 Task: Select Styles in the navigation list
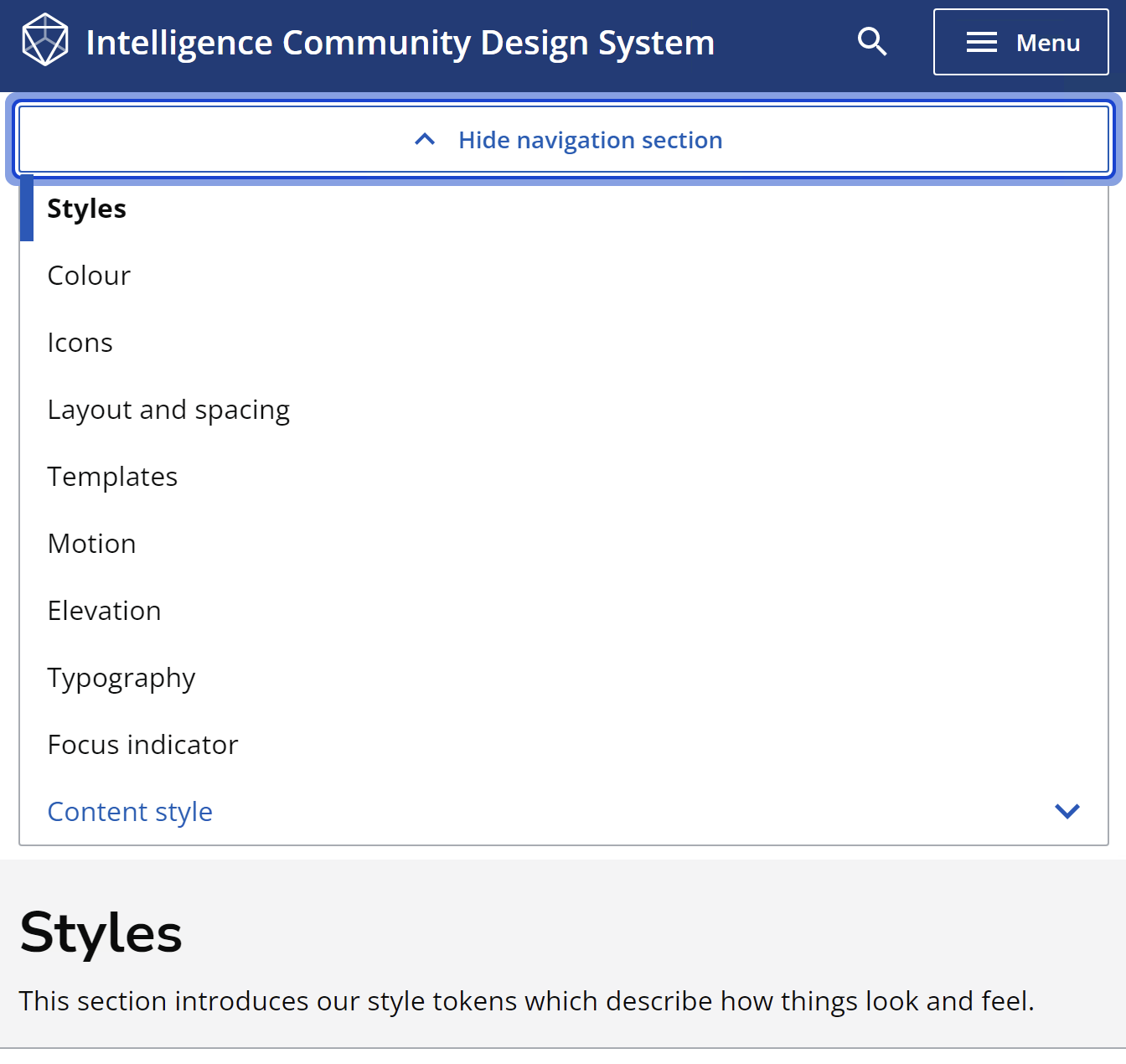pyautogui.click(x=86, y=209)
